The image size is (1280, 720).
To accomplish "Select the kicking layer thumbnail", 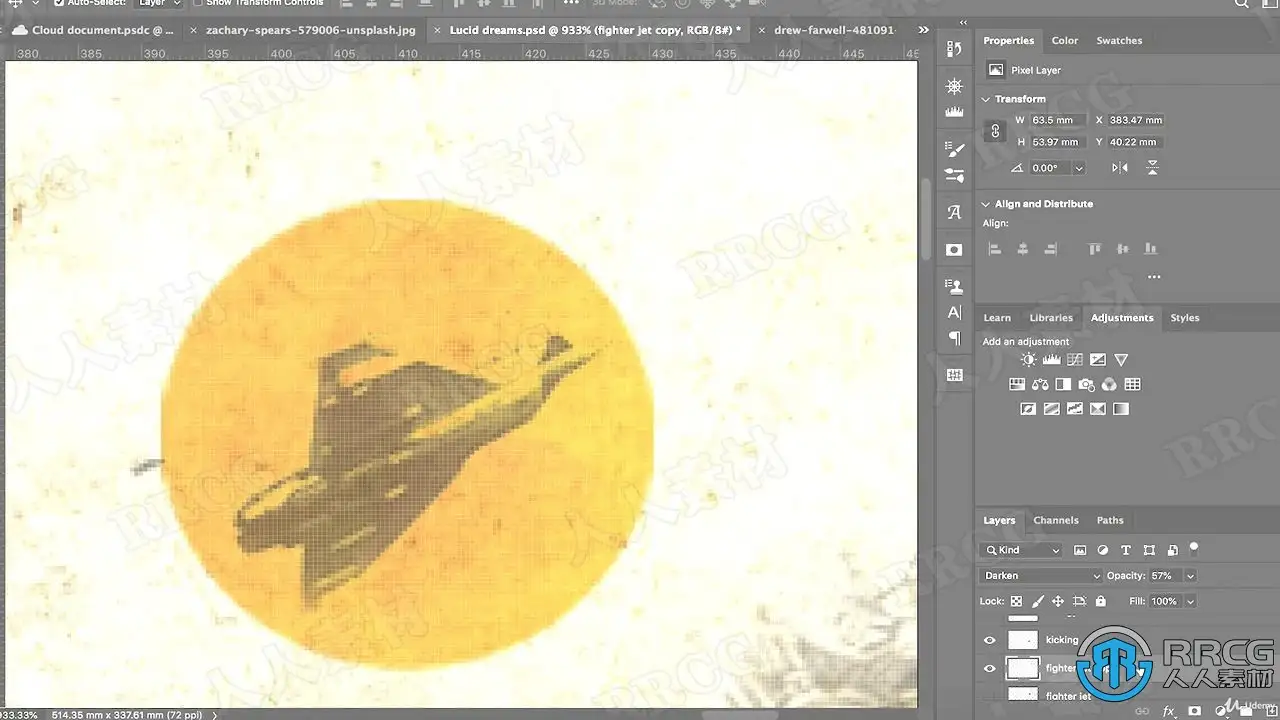I will pyautogui.click(x=1022, y=640).
